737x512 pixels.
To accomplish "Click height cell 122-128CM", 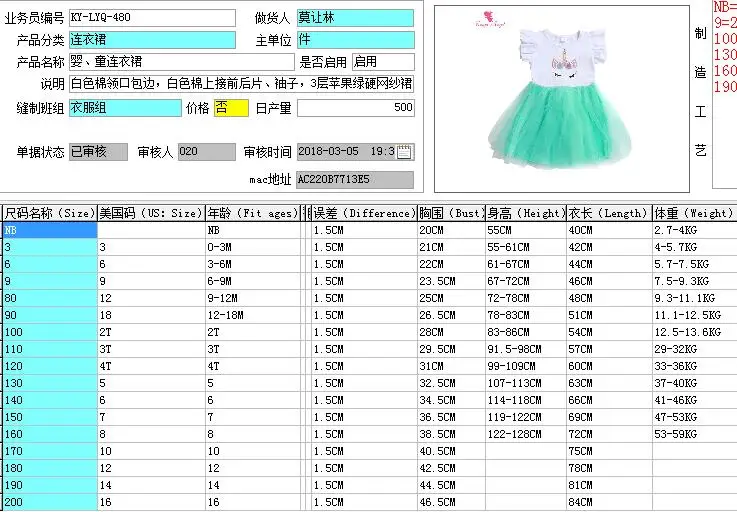I will point(526,434).
